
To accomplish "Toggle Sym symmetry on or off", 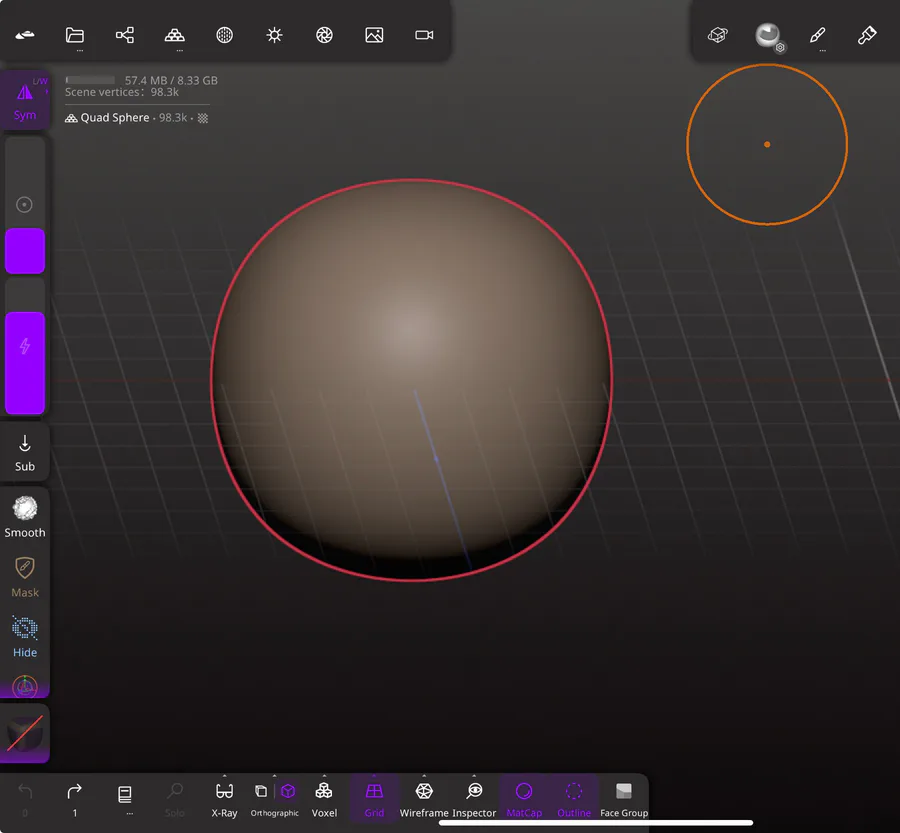I will pyautogui.click(x=25, y=99).
